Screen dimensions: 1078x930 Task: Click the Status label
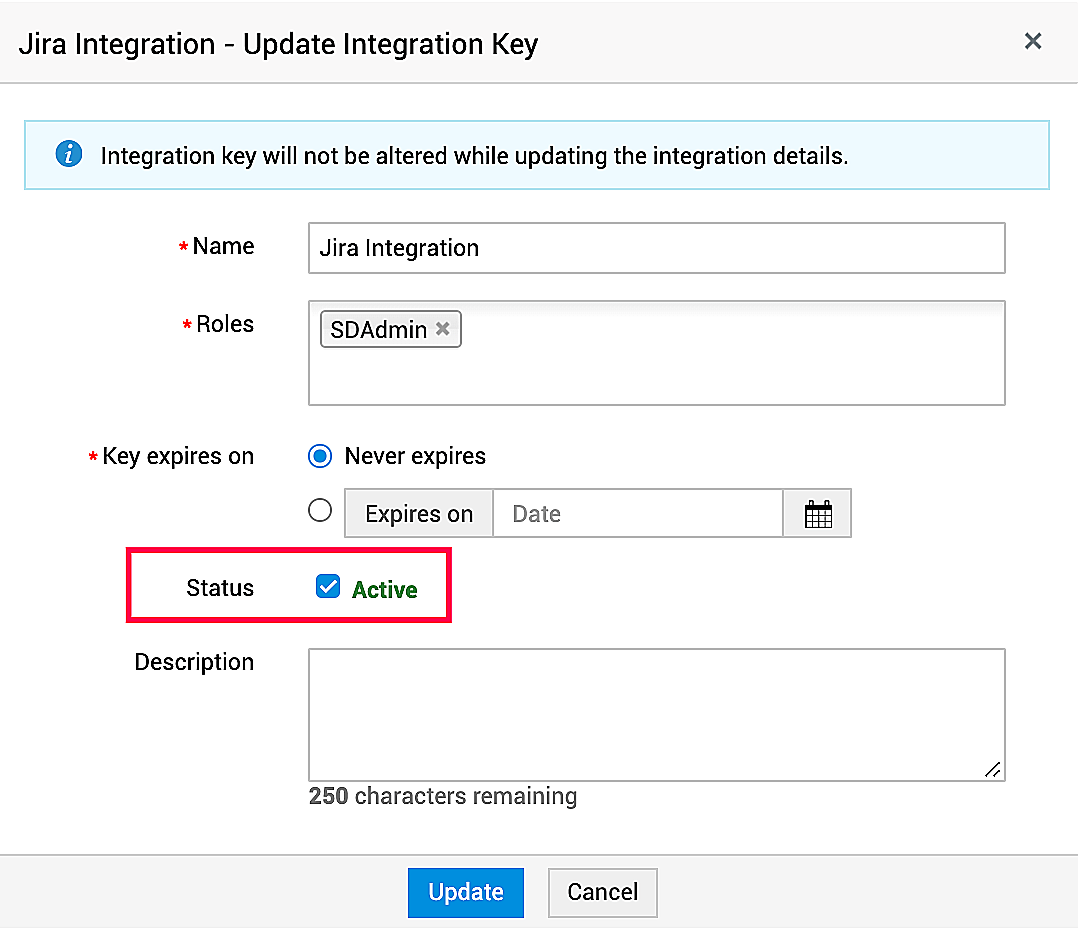click(x=220, y=588)
